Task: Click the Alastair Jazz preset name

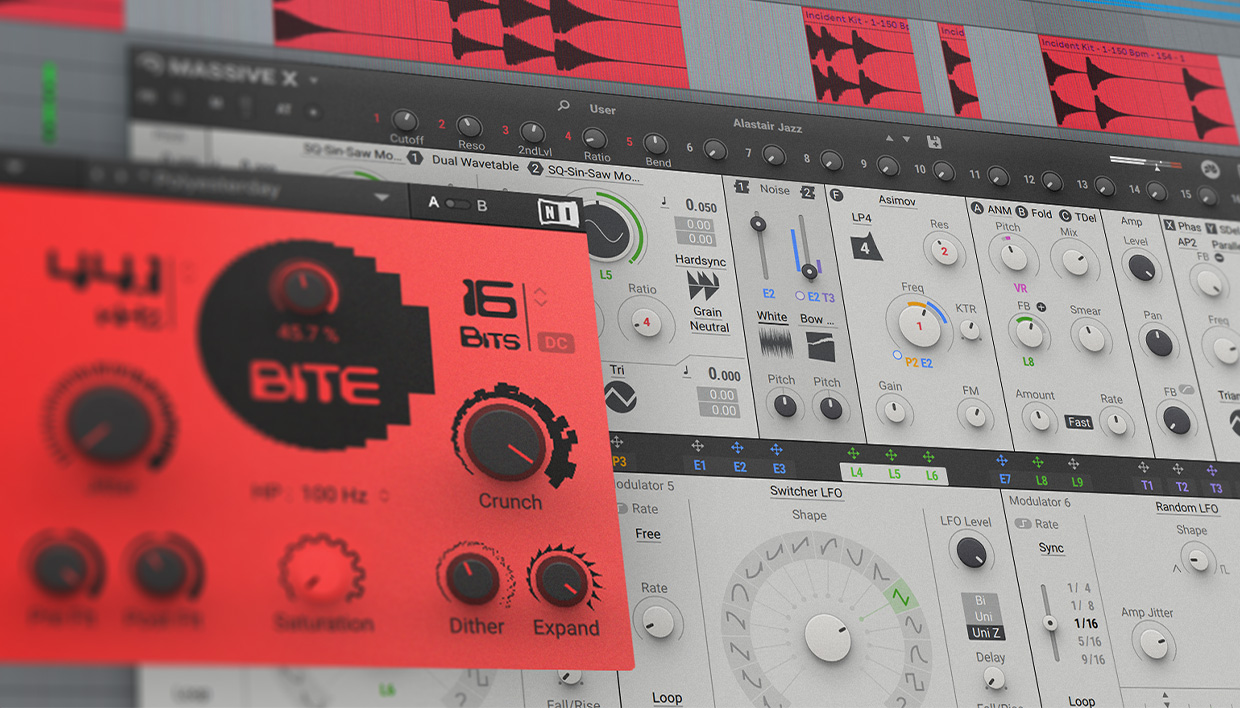Action: [770, 127]
